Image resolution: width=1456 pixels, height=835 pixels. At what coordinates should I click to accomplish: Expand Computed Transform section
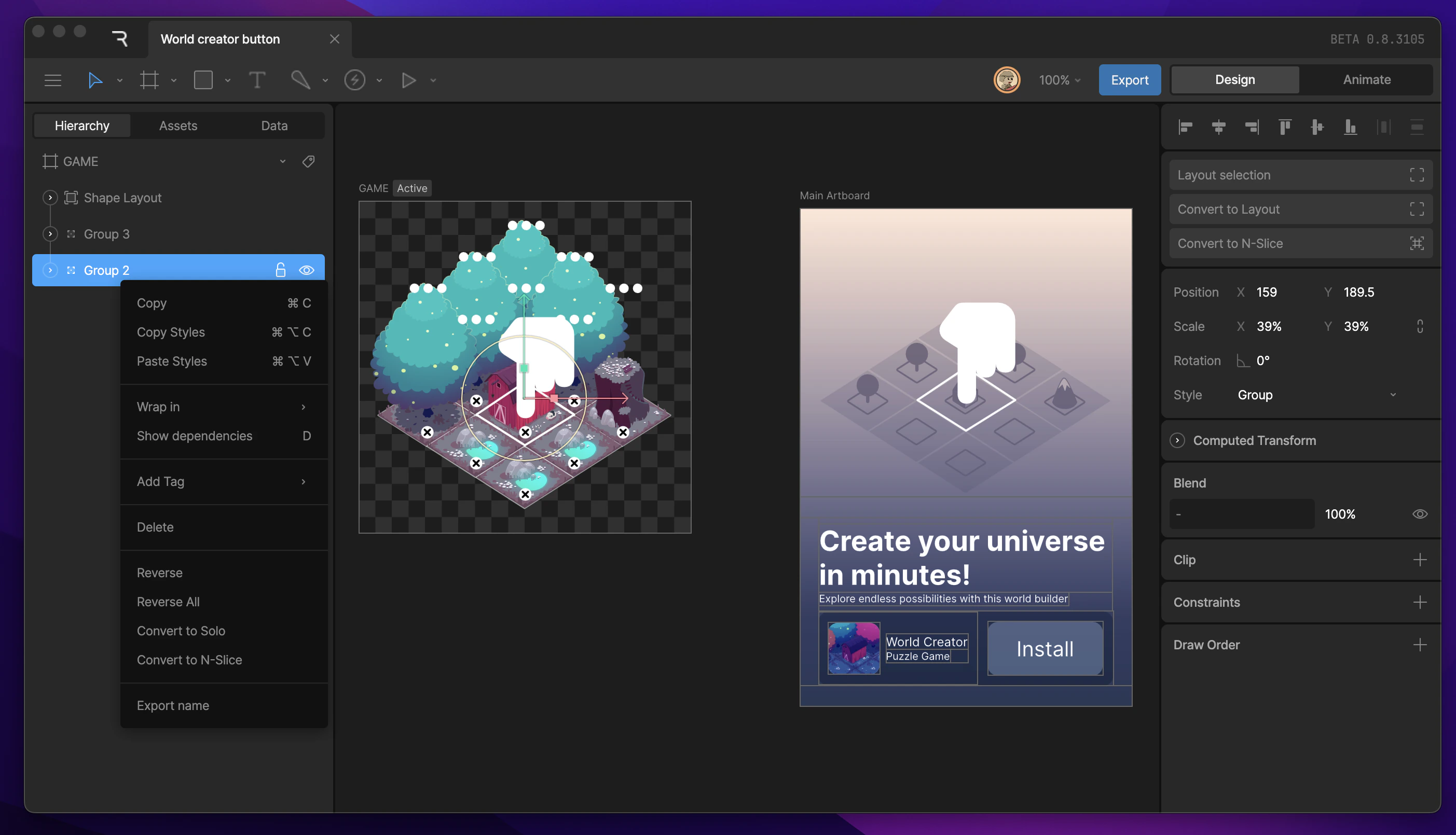(x=1177, y=440)
